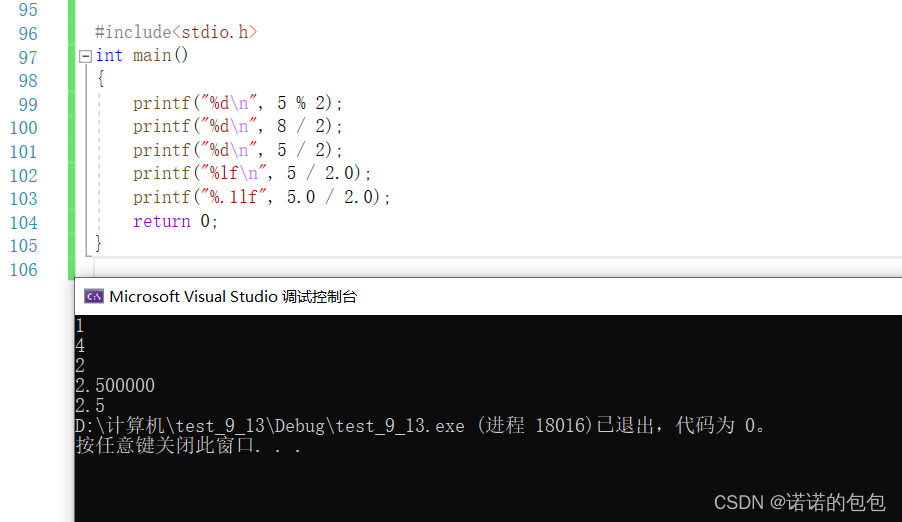This screenshot has width=902, height=522.
Task: Click the 'int main()' declaration
Action: [x=142, y=56]
